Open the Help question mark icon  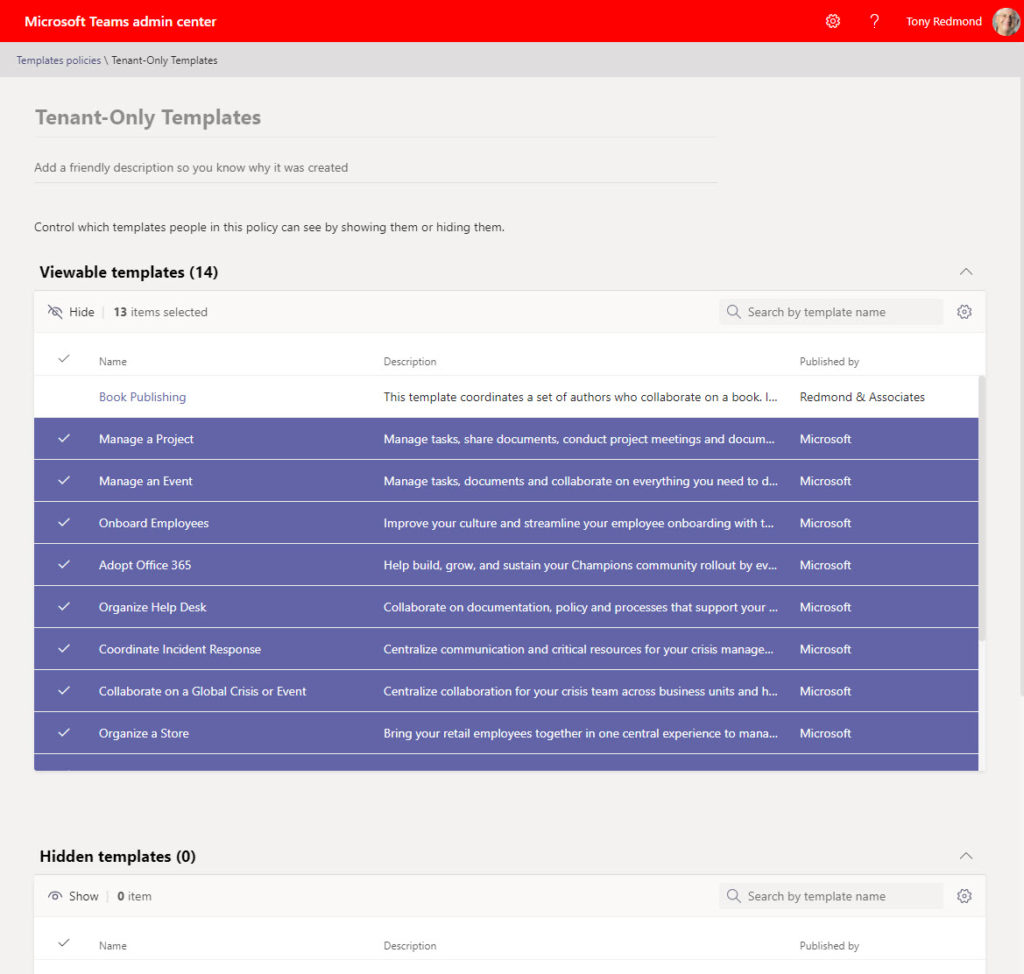[x=874, y=22]
